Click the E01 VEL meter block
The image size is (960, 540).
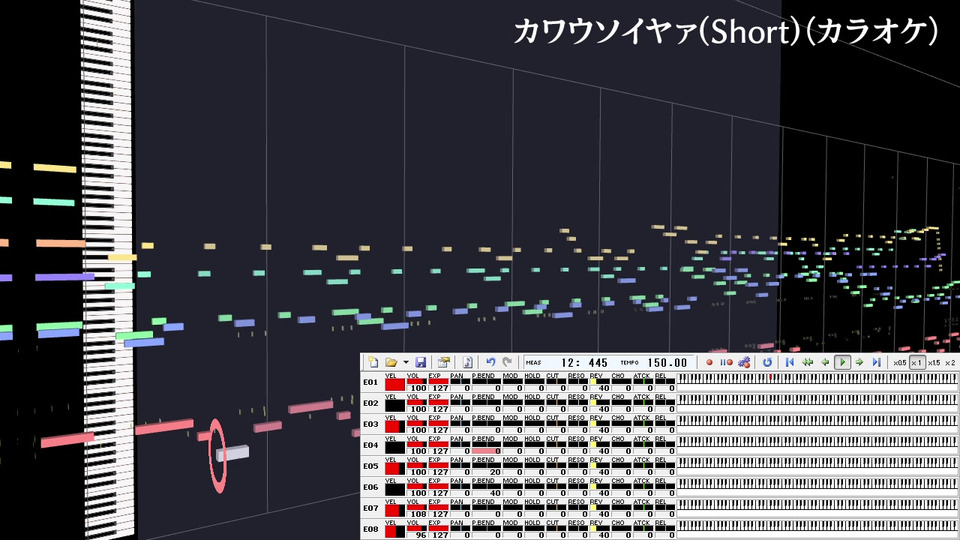click(395, 384)
